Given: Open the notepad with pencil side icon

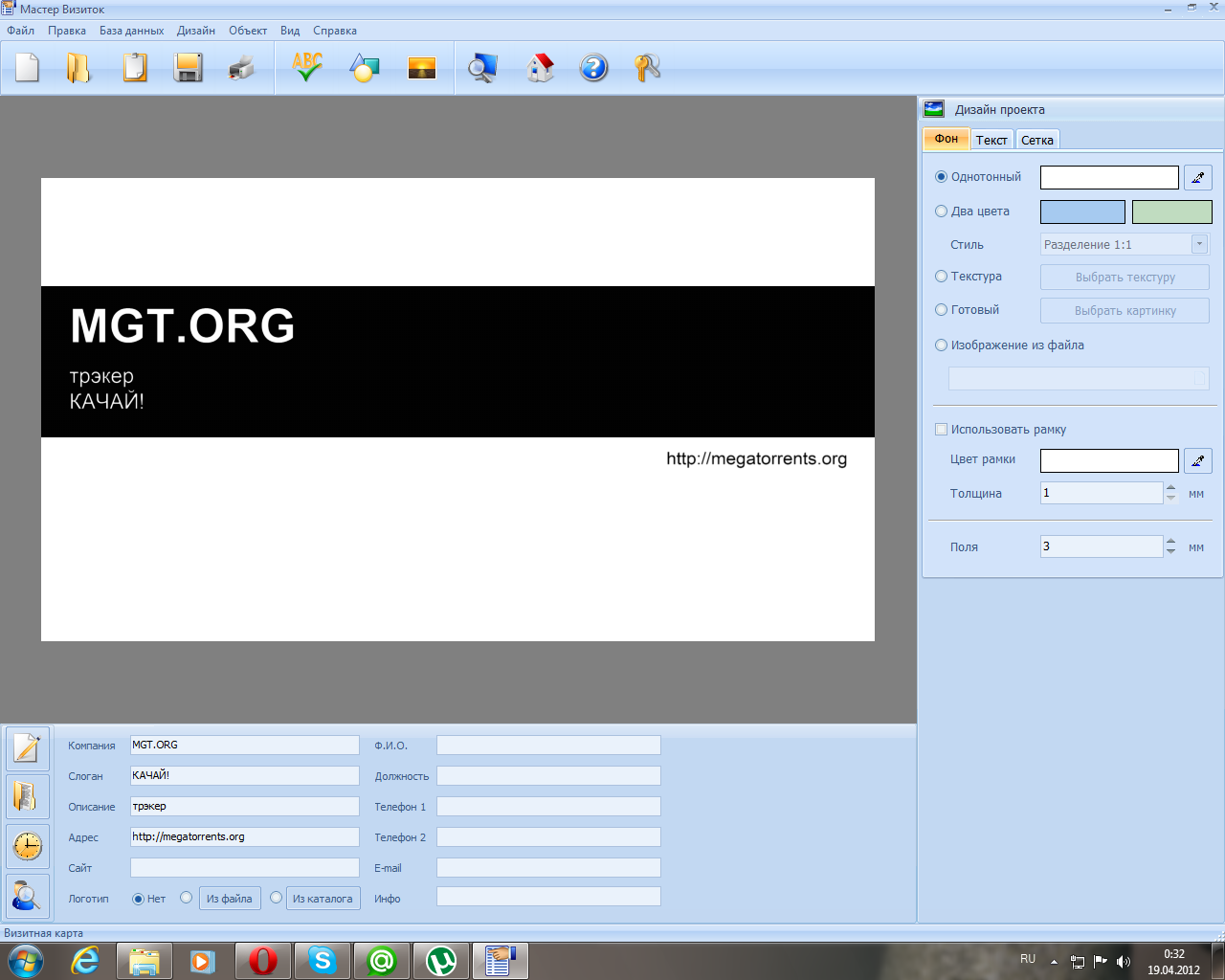Looking at the screenshot, I should (x=28, y=748).
